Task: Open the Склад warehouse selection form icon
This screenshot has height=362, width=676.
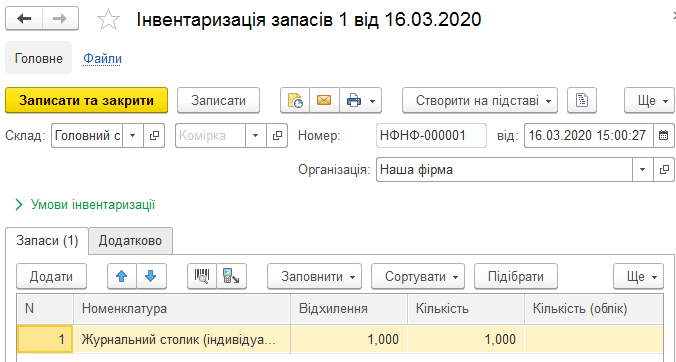Action: click(x=154, y=136)
